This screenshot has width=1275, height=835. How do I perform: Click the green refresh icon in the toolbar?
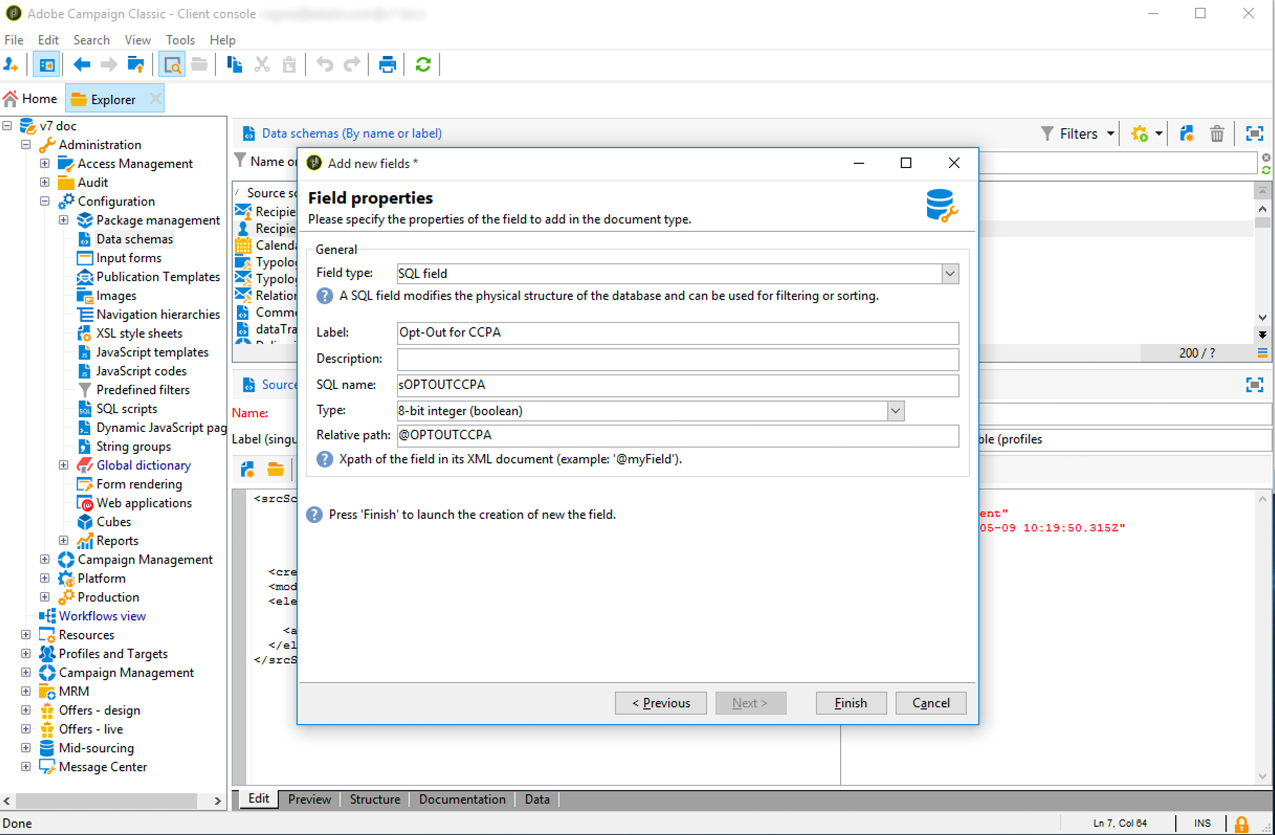[423, 65]
